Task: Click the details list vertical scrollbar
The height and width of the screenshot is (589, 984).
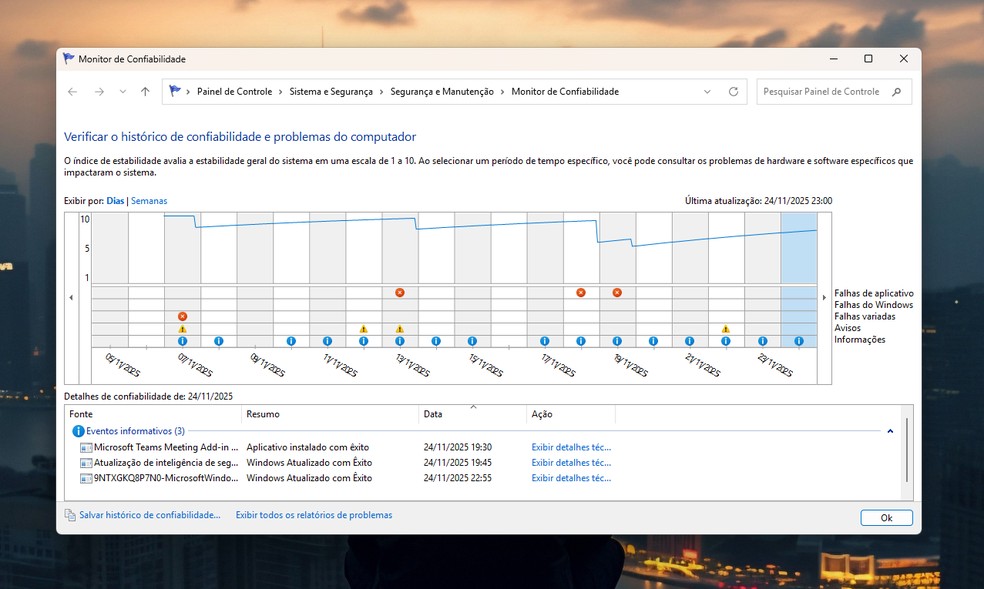Action: click(x=906, y=450)
